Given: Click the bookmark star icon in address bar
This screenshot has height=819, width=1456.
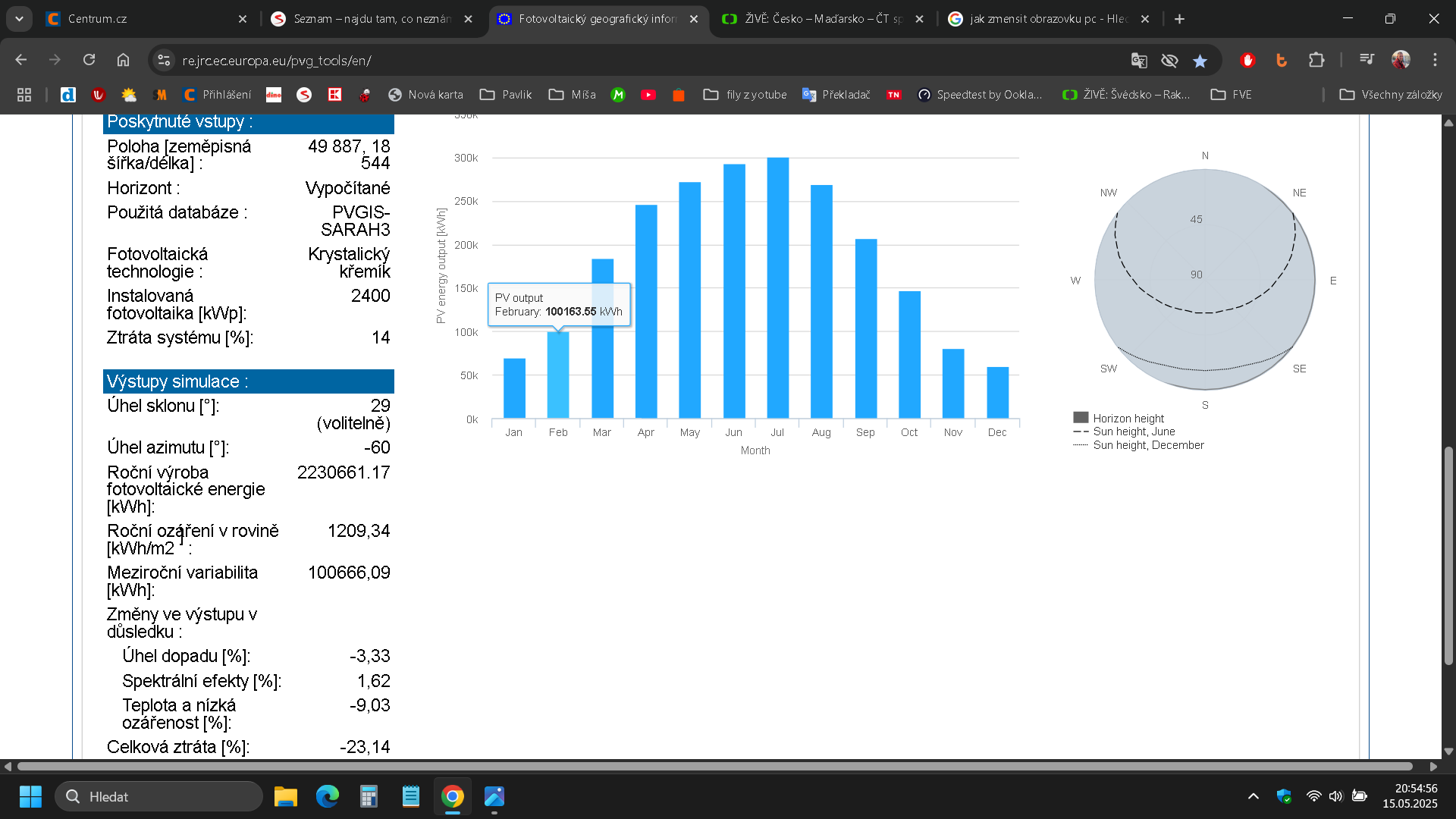Looking at the screenshot, I should [x=1200, y=61].
